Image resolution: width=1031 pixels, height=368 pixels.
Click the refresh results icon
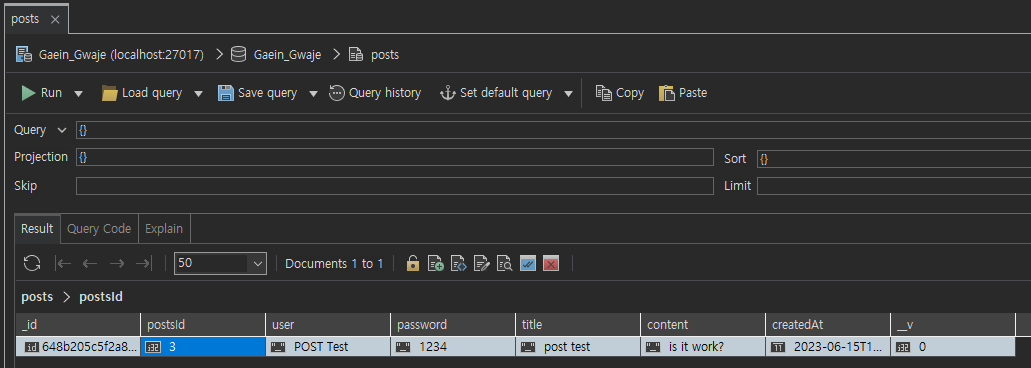(x=32, y=264)
